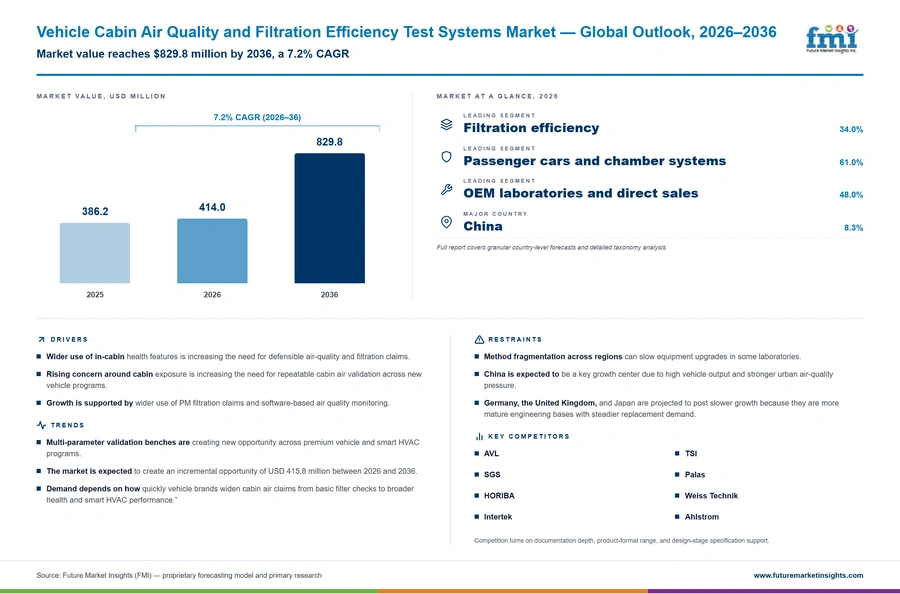Click the location pin icon beside China
This screenshot has width=900, height=594.
446,222
